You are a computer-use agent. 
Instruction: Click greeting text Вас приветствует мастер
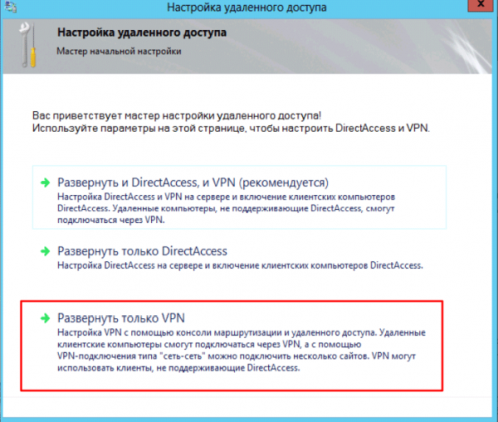point(177,116)
